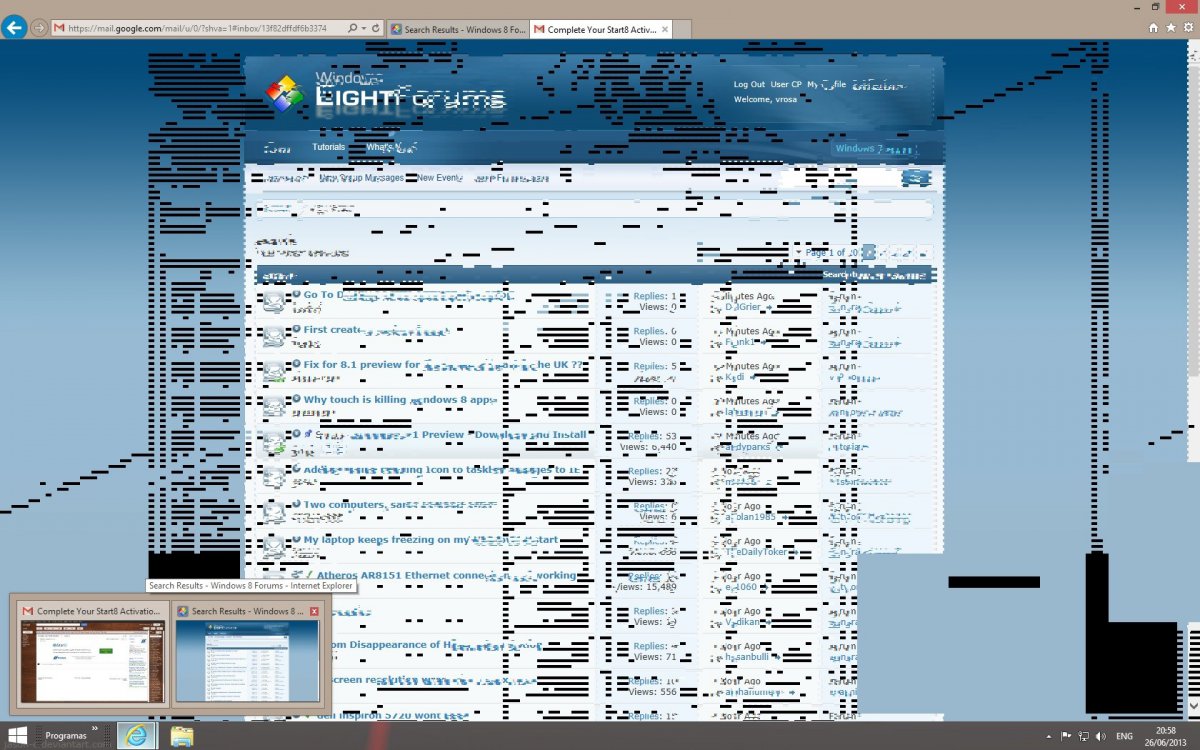
Task: Open the volume speaker tray icon
Action: (x=1101, y=736)
